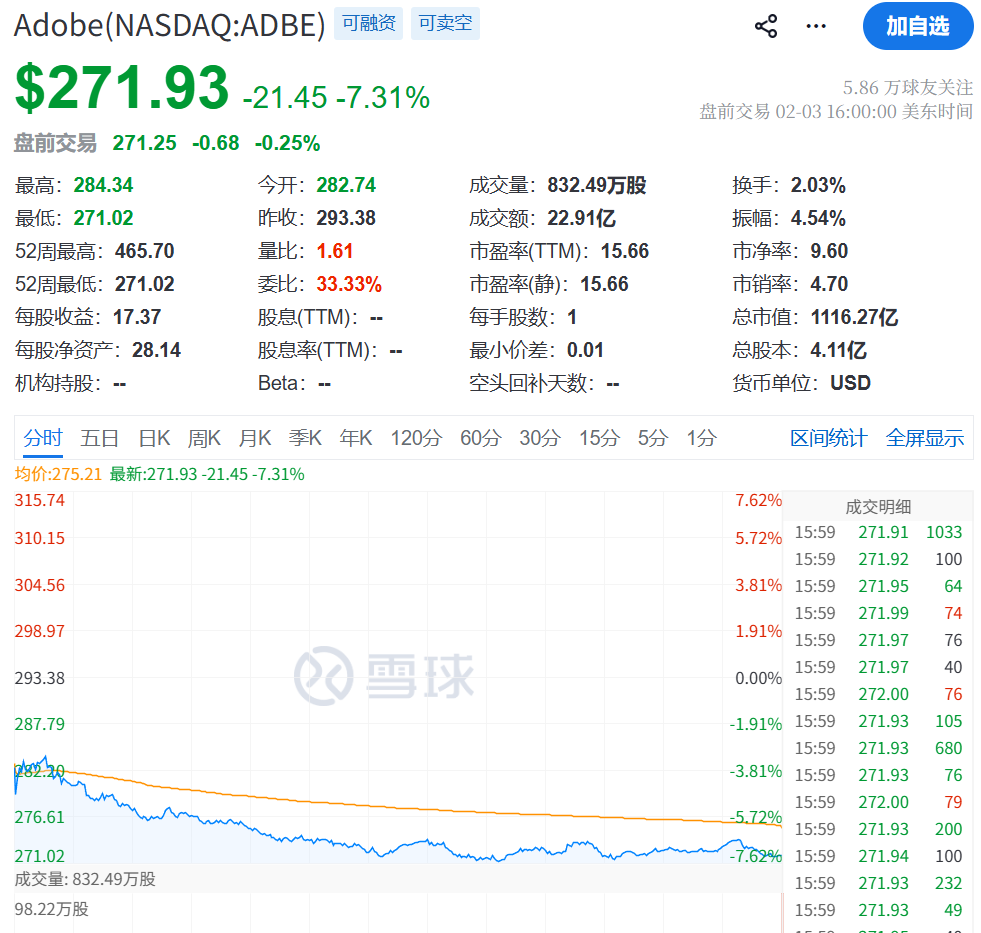Click the 市净率 value 9.60
The width and height of the screenshot is (981, 933).
point(829,251)
